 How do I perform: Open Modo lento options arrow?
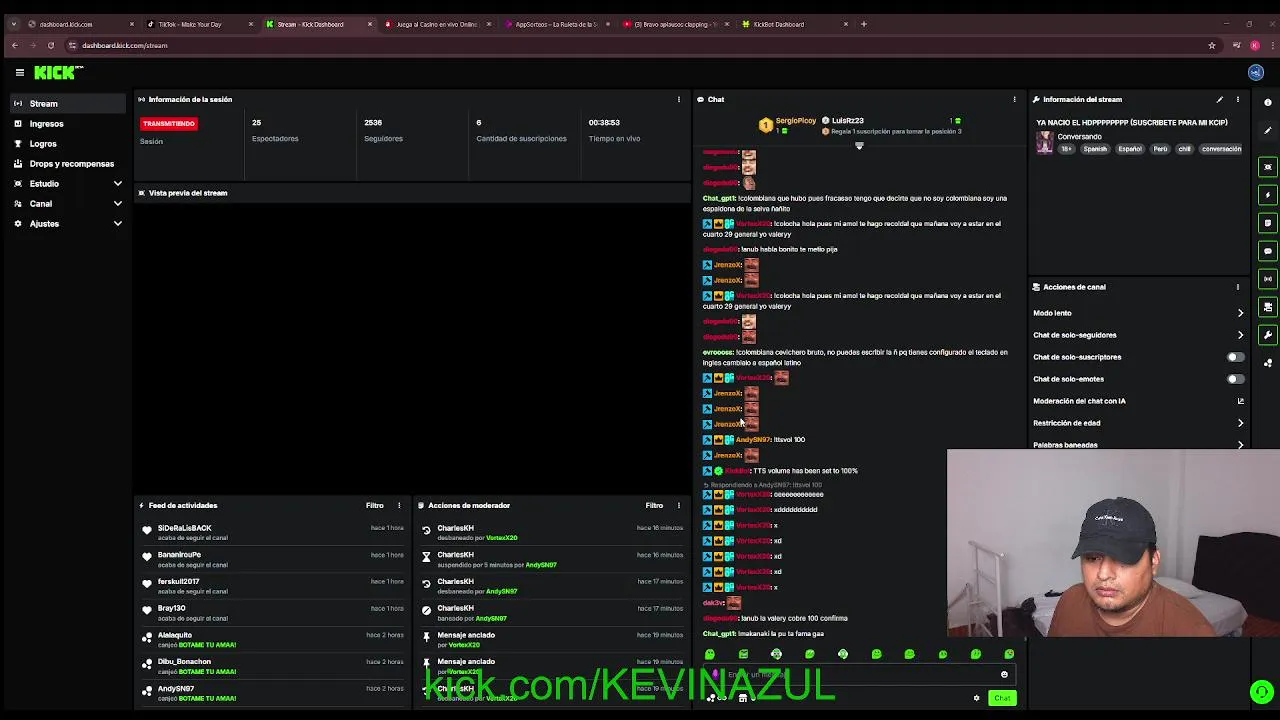tap(1240, 313)
